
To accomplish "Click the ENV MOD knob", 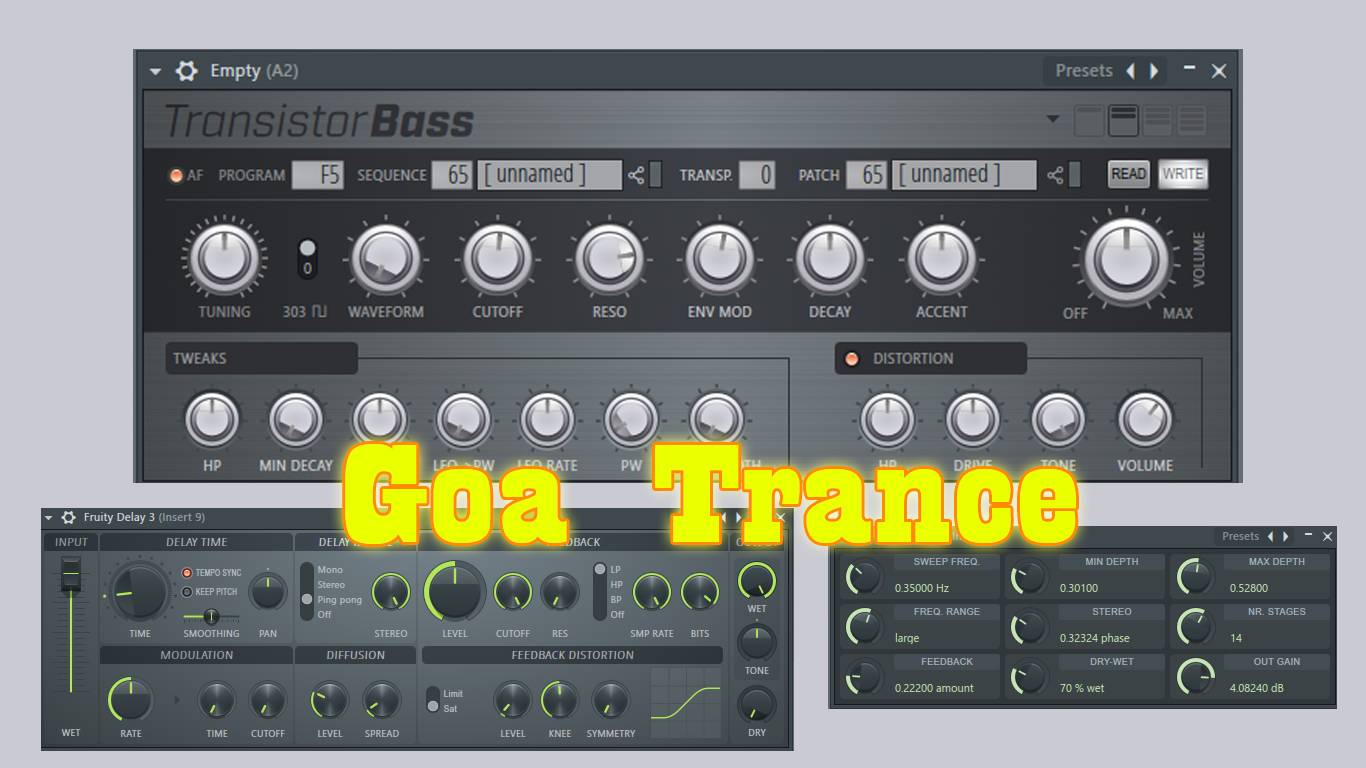I will point(720,259).
